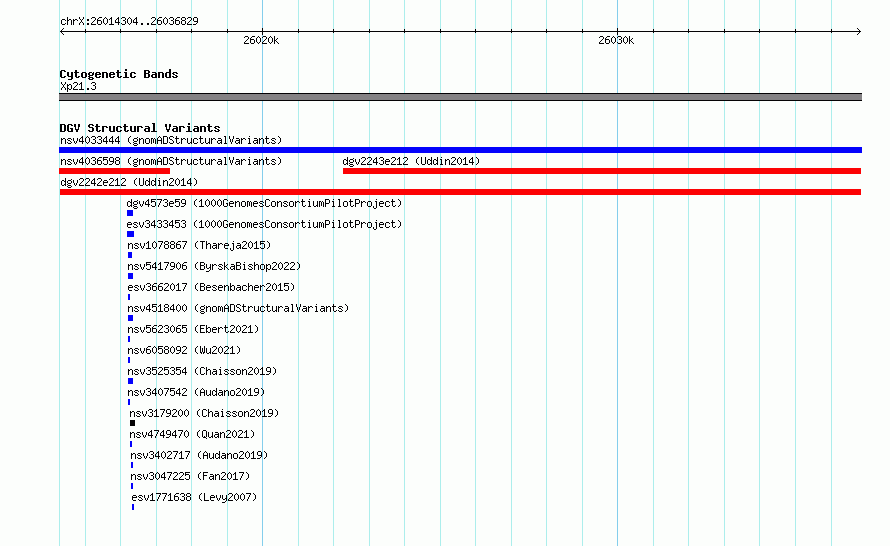This screenshot has height=546, width=890.
Task: Open variant nsv4033444 (gnomADStructuralVariants) label
Action: (171, 140)
